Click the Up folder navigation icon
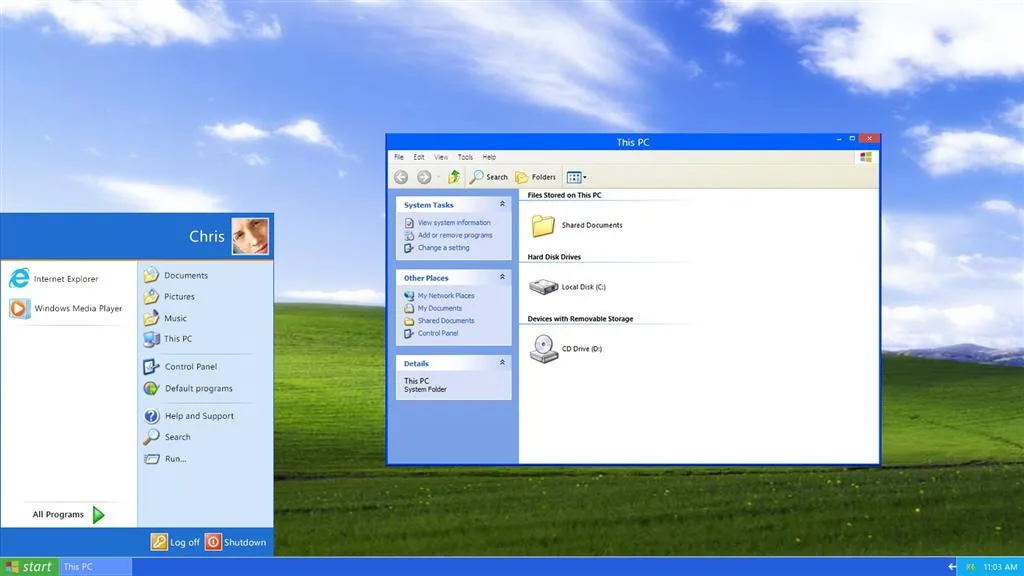 pyautogui.click(x=452, y=176)
